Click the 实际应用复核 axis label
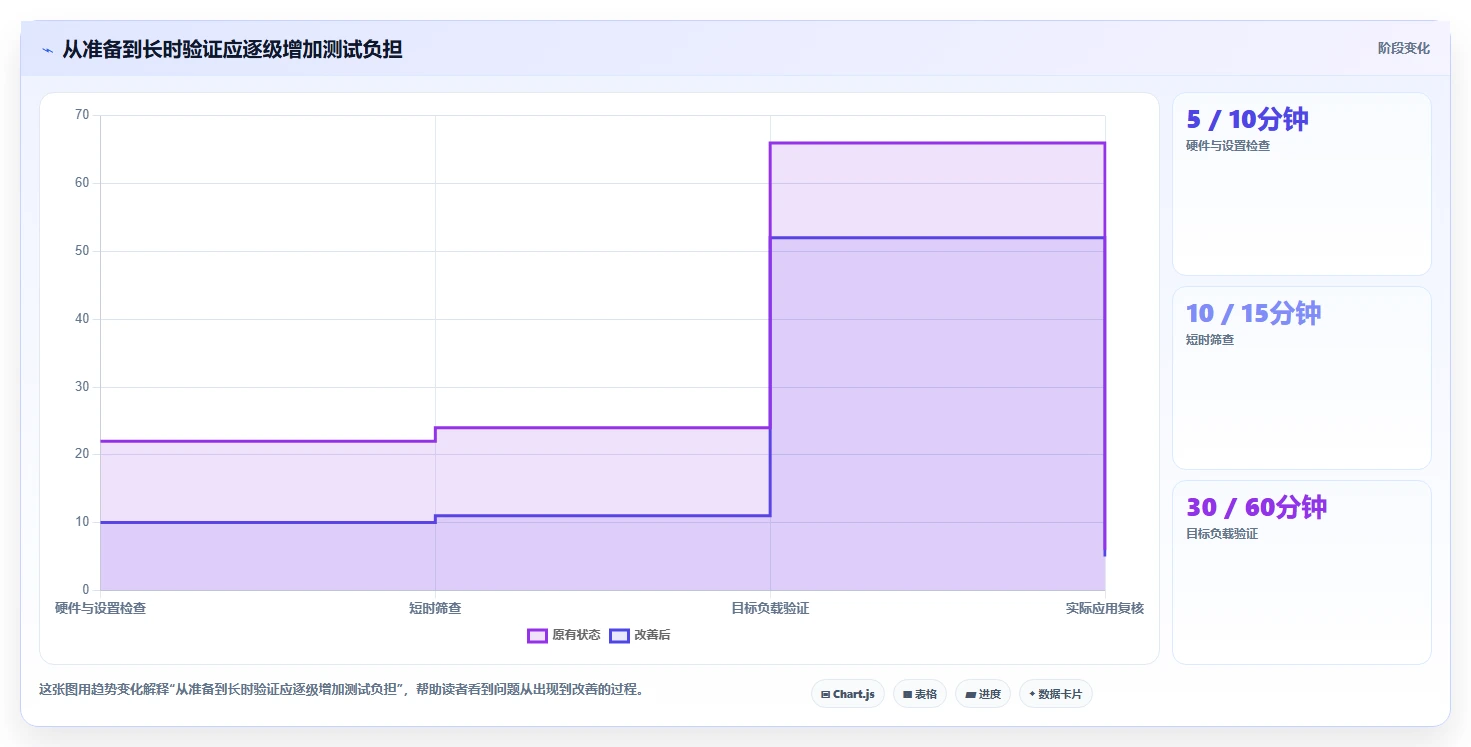Image resolution: width=1471 pixels, height=747 pixels. [1105, 608]
